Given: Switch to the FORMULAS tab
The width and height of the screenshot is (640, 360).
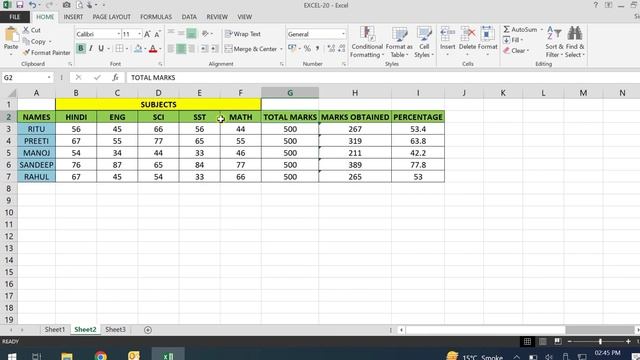Looking at the screenshot, I should coord(156,17).
